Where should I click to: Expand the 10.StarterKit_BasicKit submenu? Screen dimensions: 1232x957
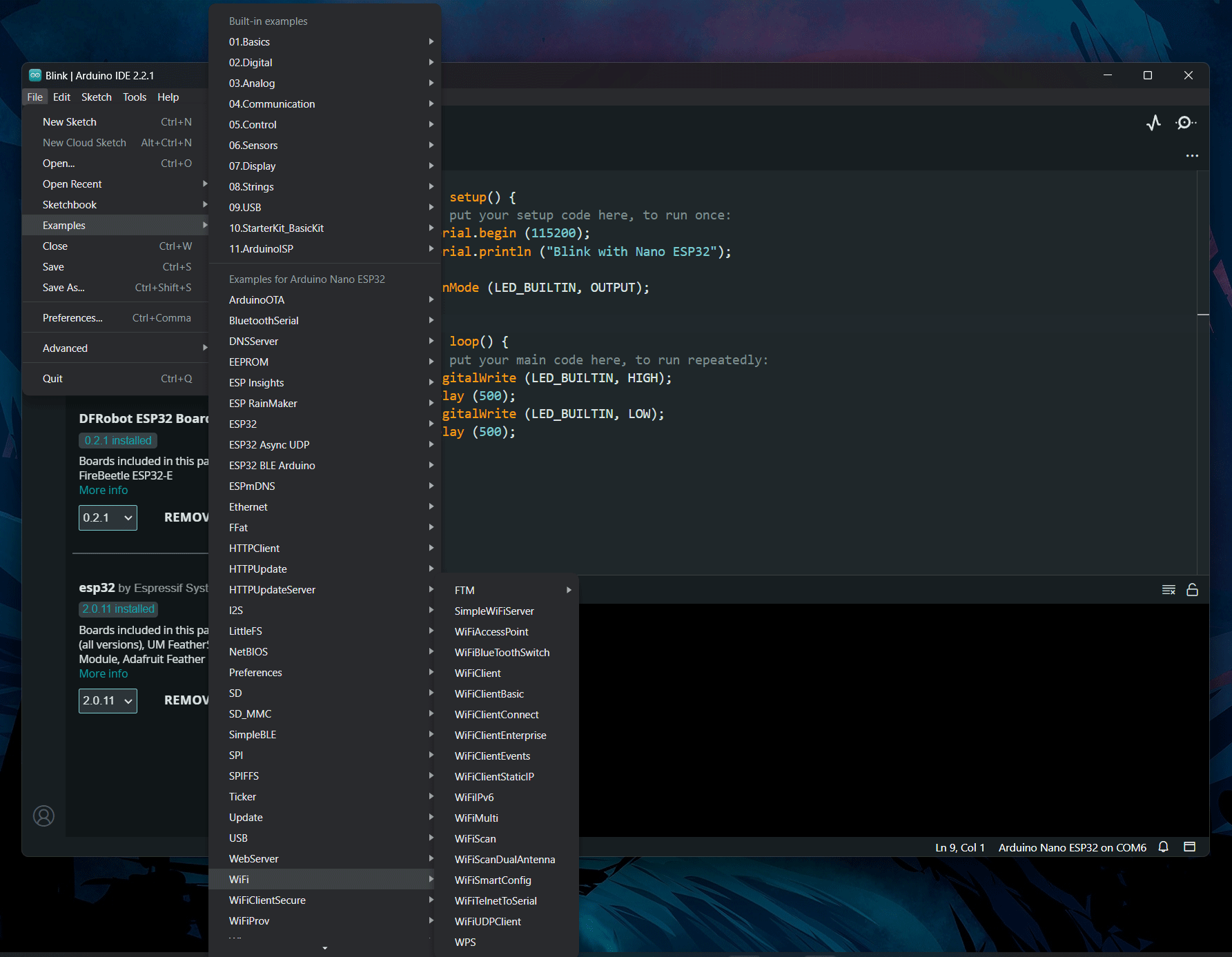coord(325,228)
